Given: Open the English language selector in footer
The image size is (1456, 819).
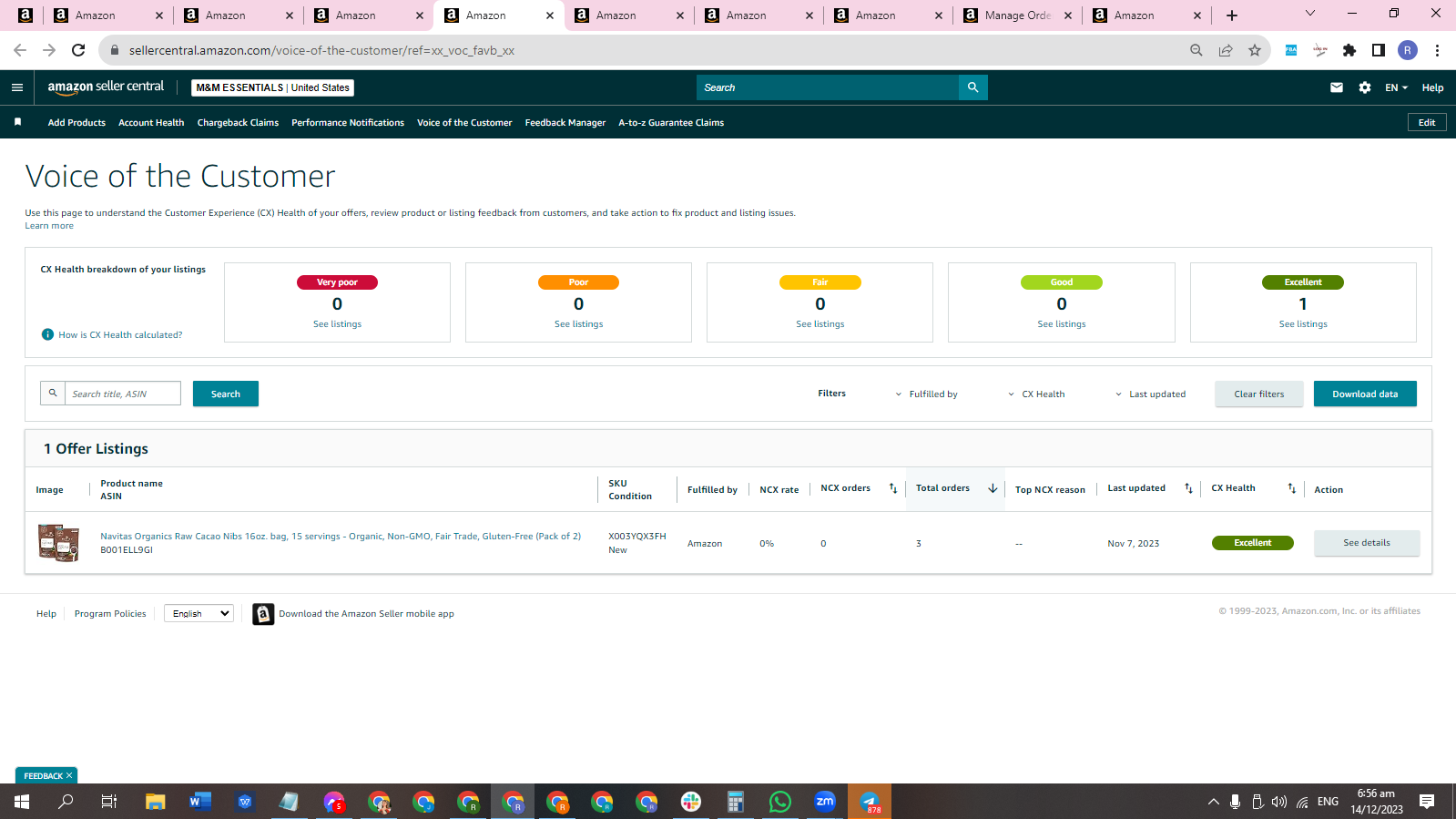Looking at the screenshot, I should [199, 614].
